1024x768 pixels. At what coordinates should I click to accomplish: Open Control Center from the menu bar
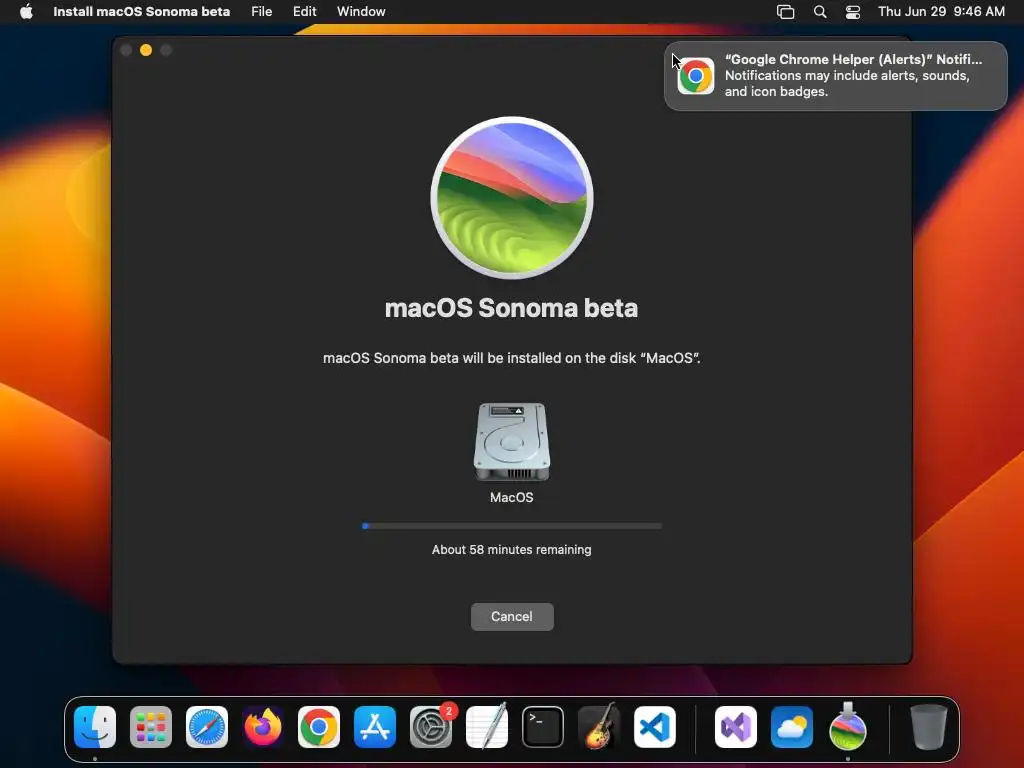point(852,12)
